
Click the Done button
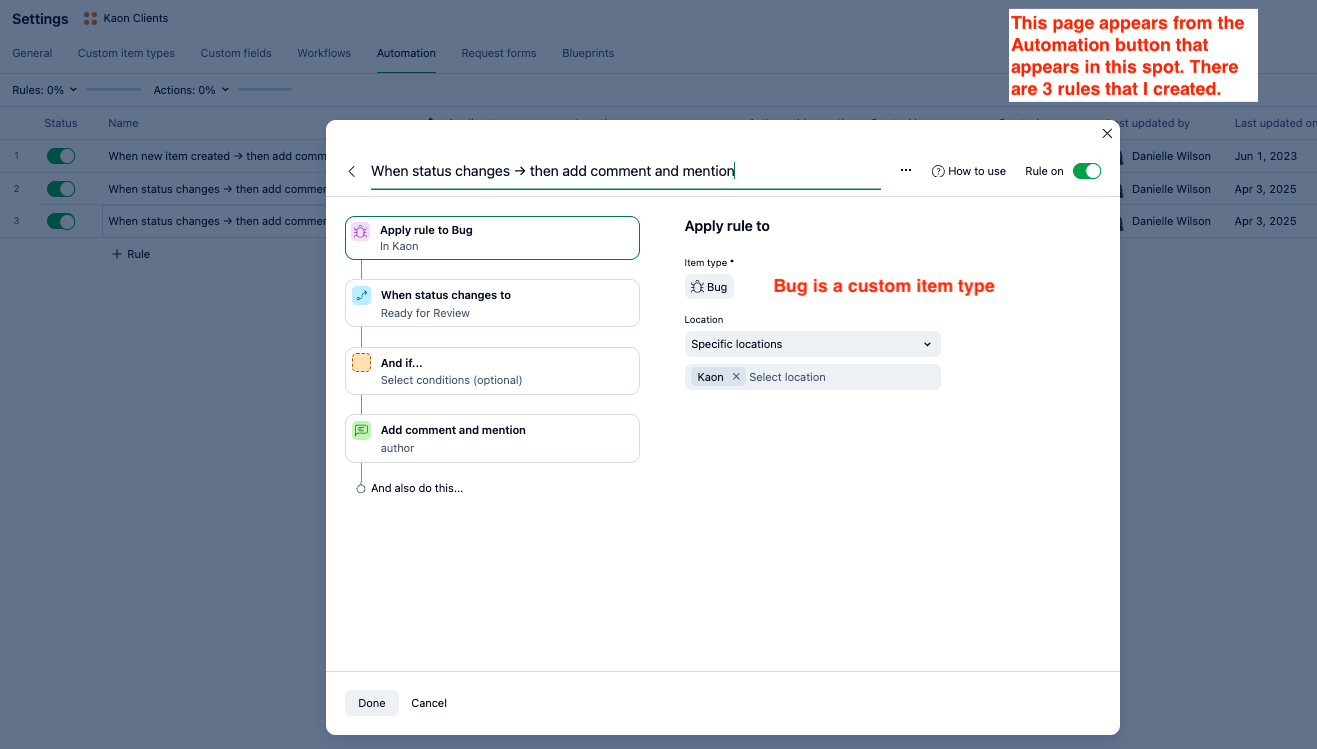coord(372,703)
